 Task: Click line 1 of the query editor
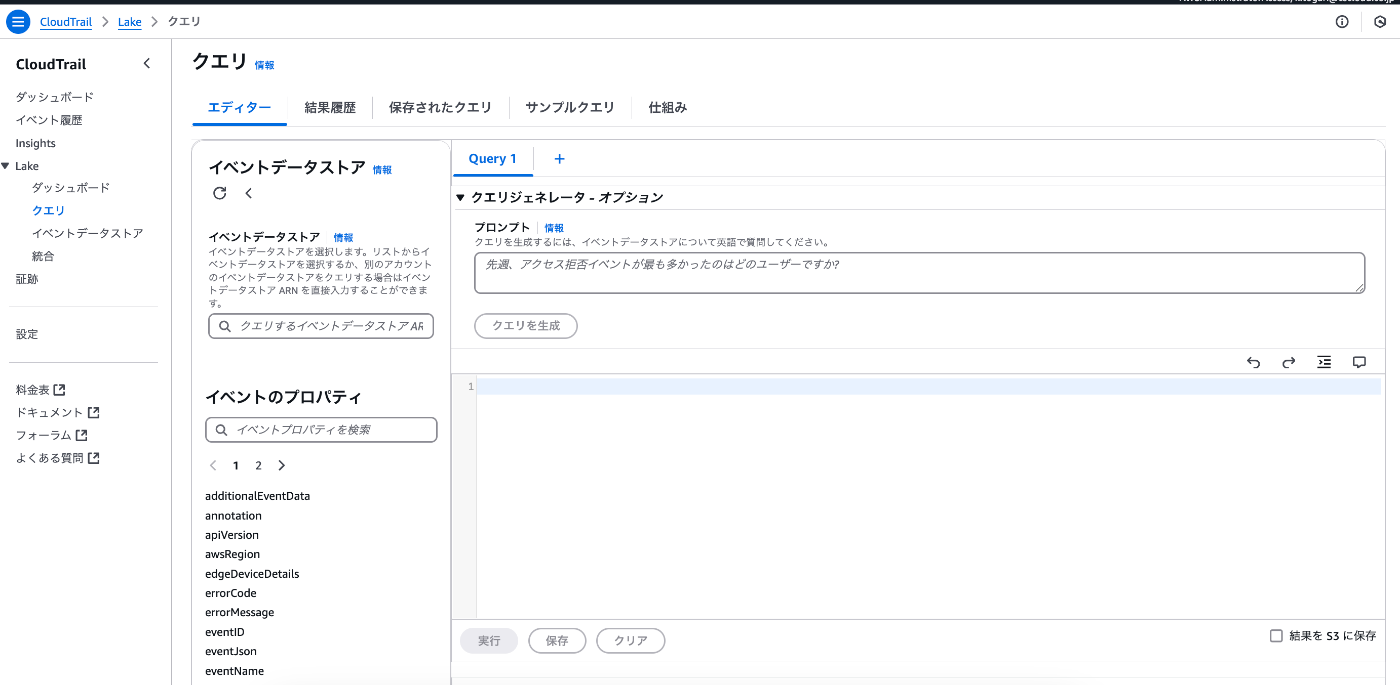point(928,386)
